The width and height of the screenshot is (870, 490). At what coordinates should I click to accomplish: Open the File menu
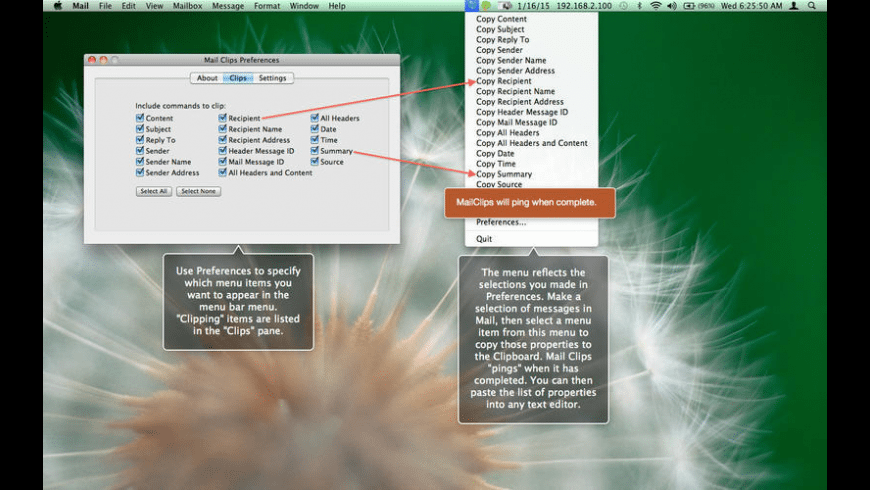[105, 6]
